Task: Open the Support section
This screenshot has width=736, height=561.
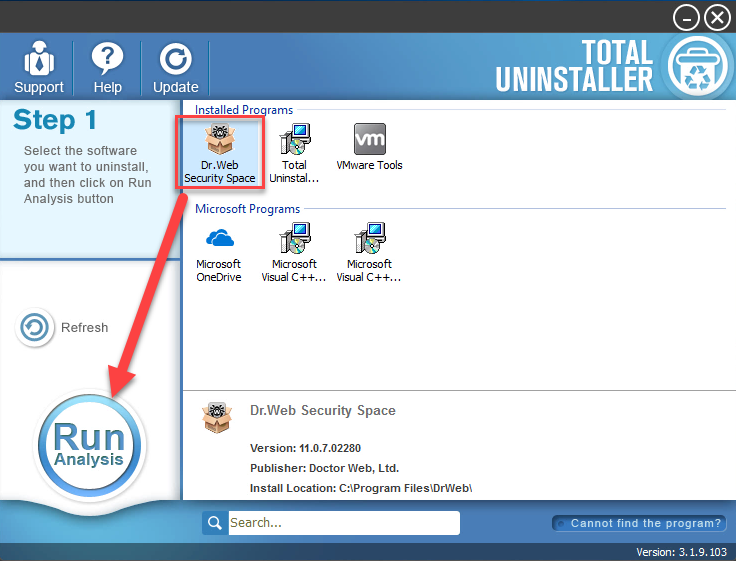Action: point(39,67)
